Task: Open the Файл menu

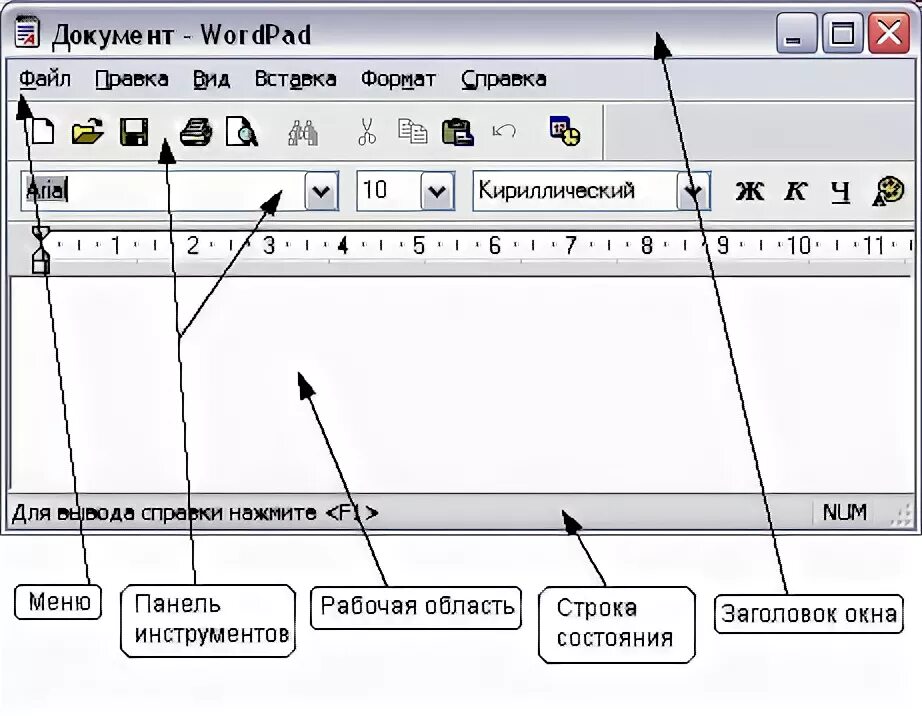Action: click(x=45, y=79)
